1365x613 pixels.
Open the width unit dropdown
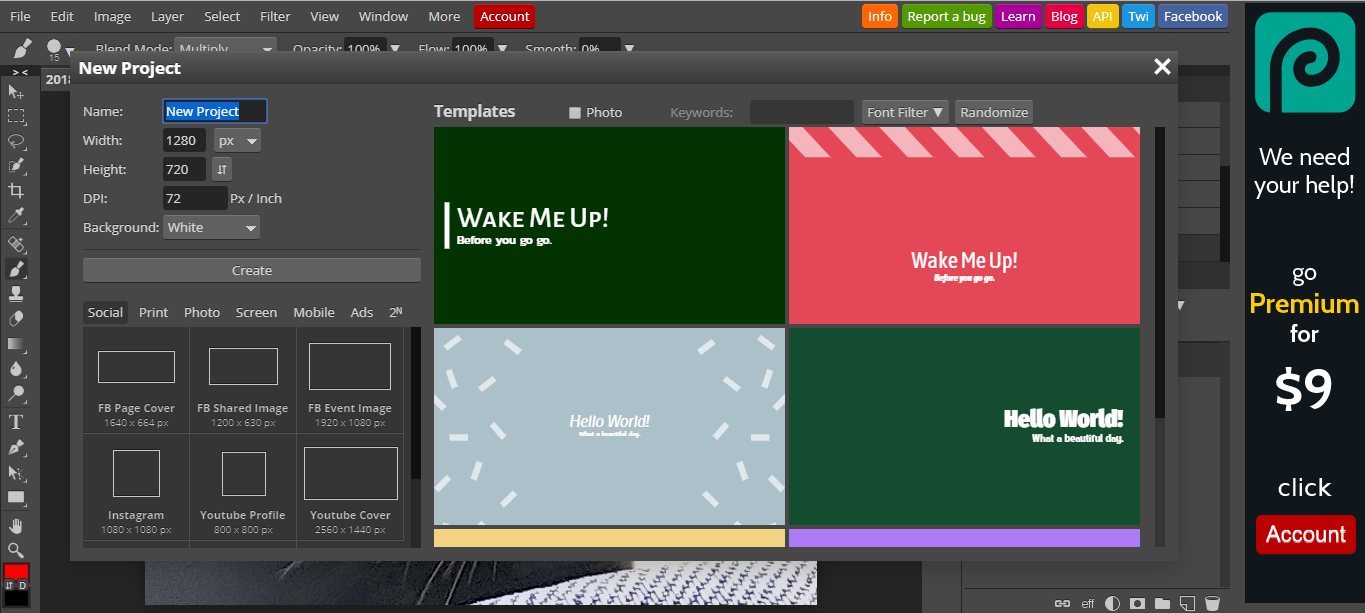[x=238, y=140]
